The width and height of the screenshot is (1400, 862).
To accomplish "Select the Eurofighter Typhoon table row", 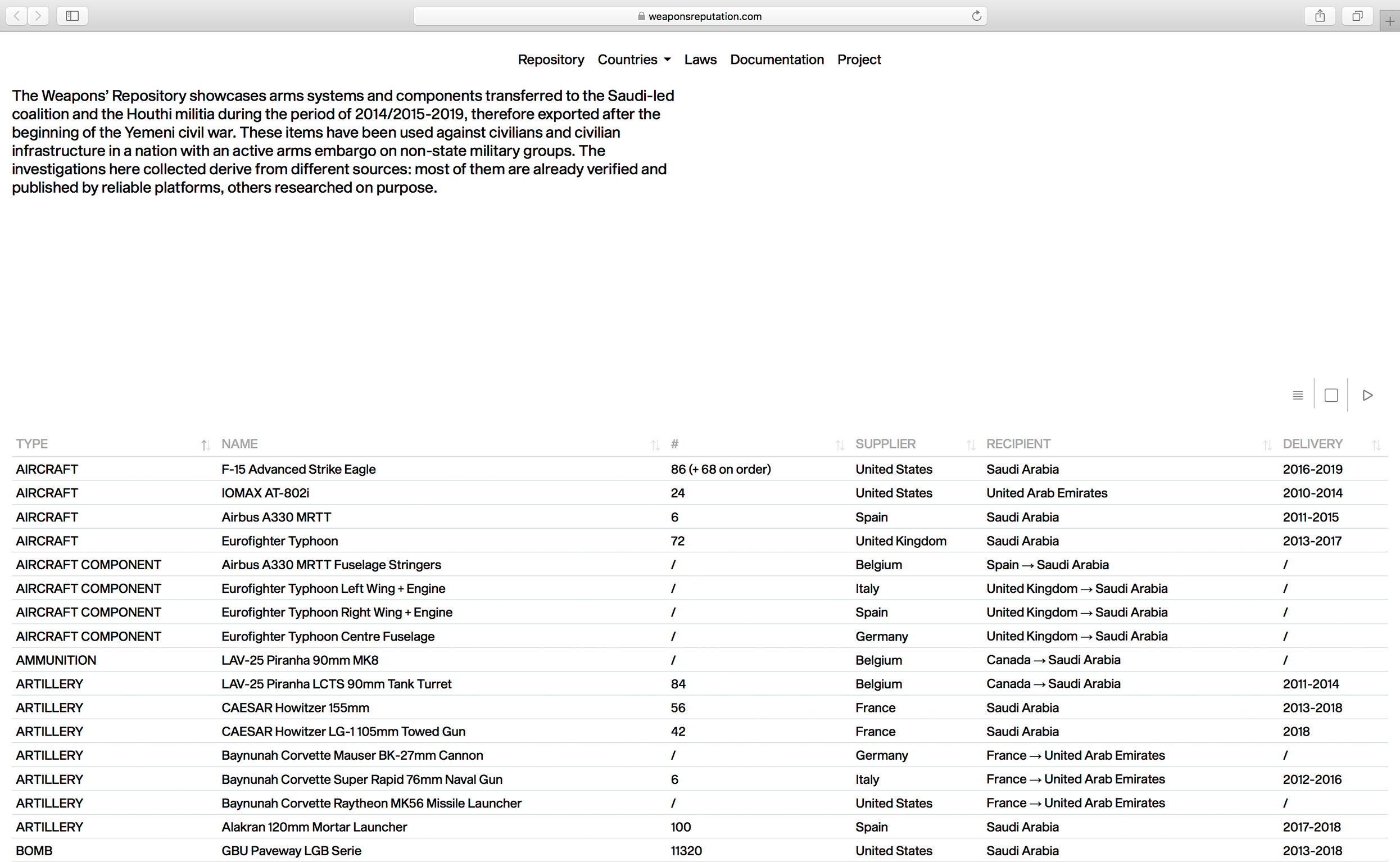I will pyautogui.click(x=279, y=541).
